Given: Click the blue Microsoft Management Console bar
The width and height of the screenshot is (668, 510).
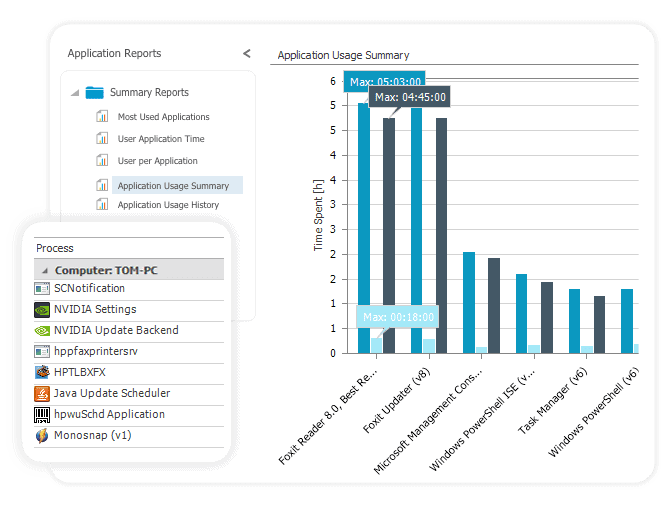Looking at the screenshot, I should click(x=469, y=300).
